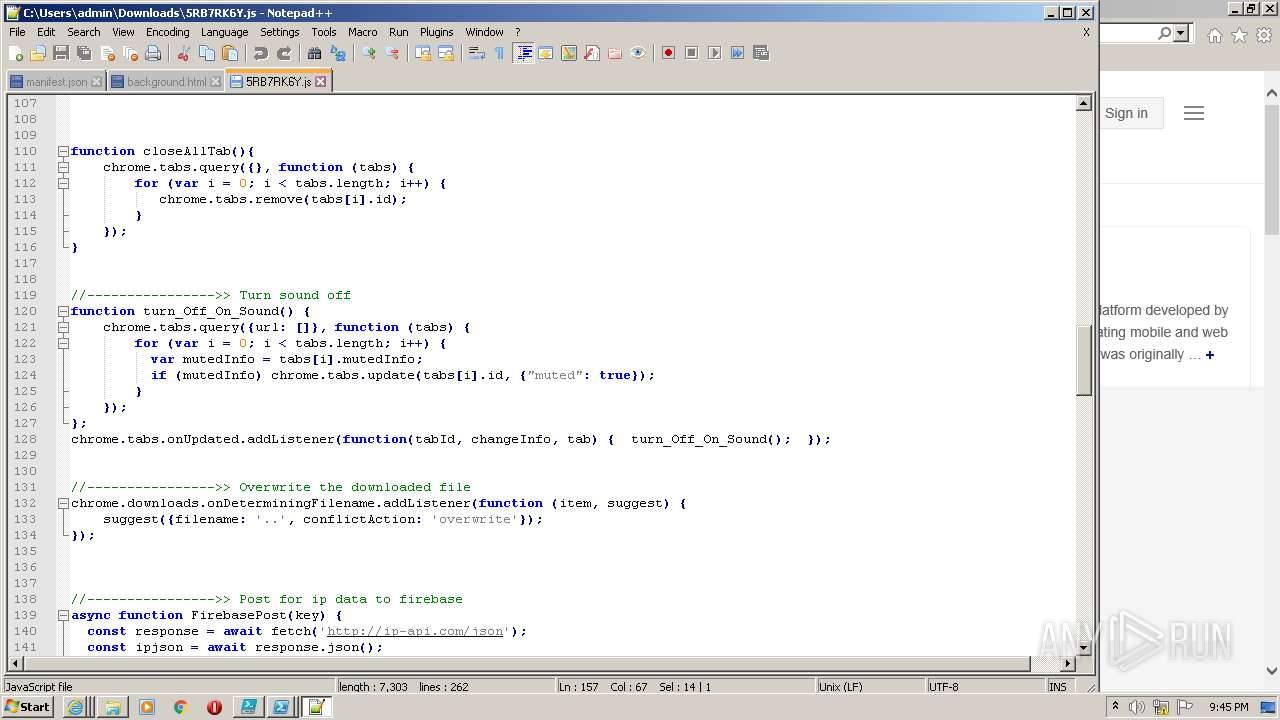1280x720 pixels.
Task: Click the Save All toolbar icon
Action: [84, 53]
